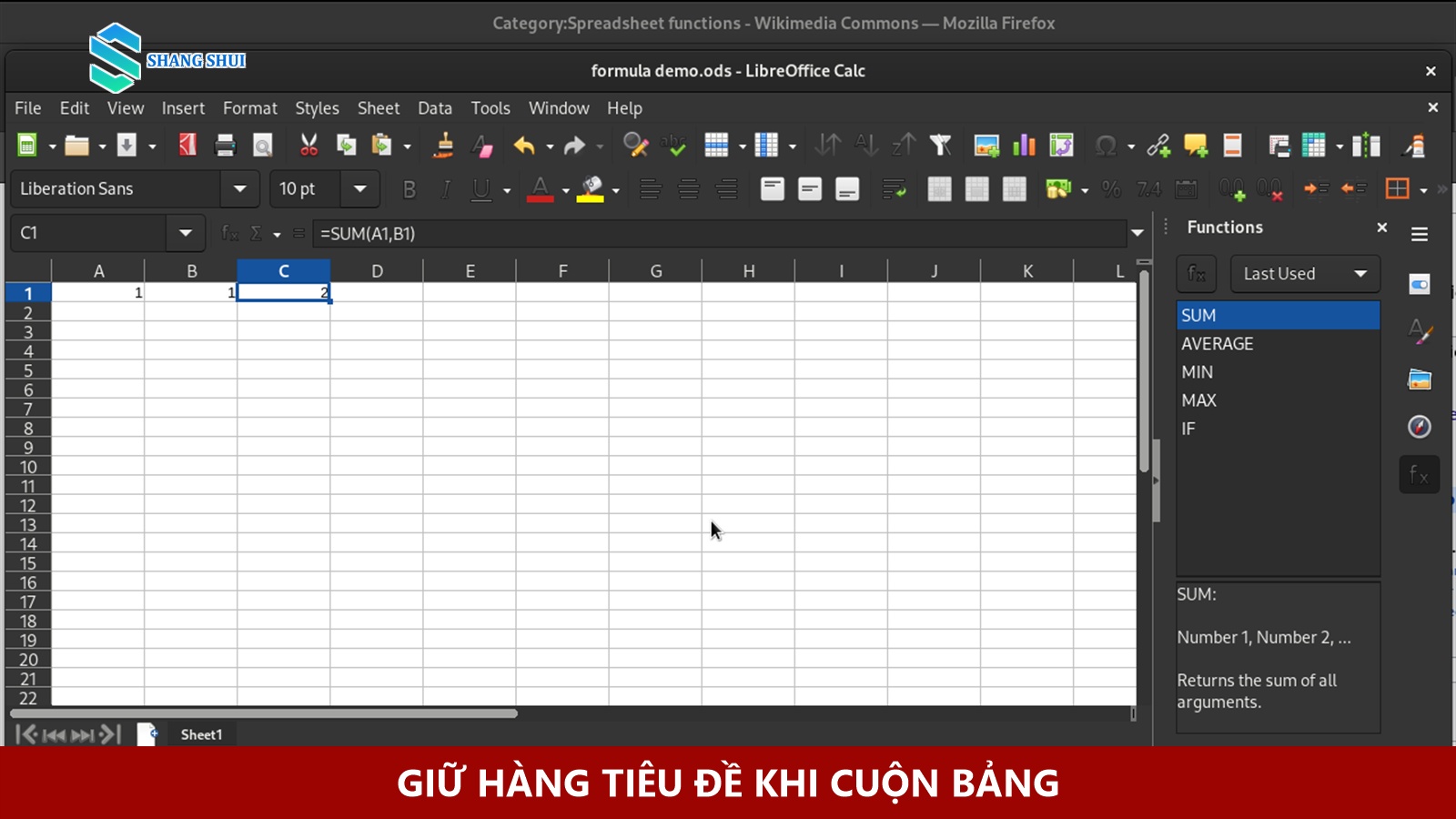
Task: Export as PDF icon
Action: [x=187, y=146]
